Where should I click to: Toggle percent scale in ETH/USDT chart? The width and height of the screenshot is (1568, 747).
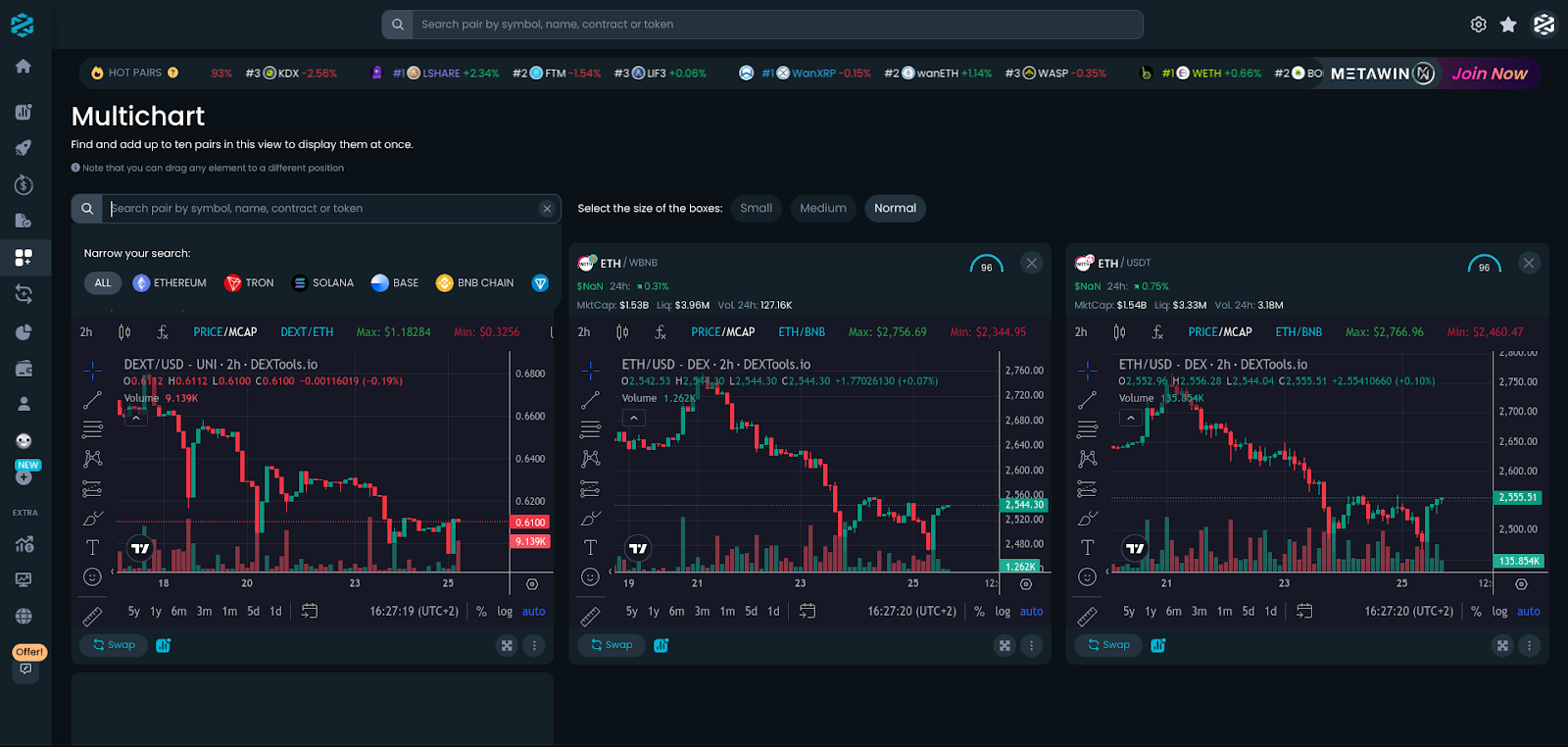[1476, 611]
